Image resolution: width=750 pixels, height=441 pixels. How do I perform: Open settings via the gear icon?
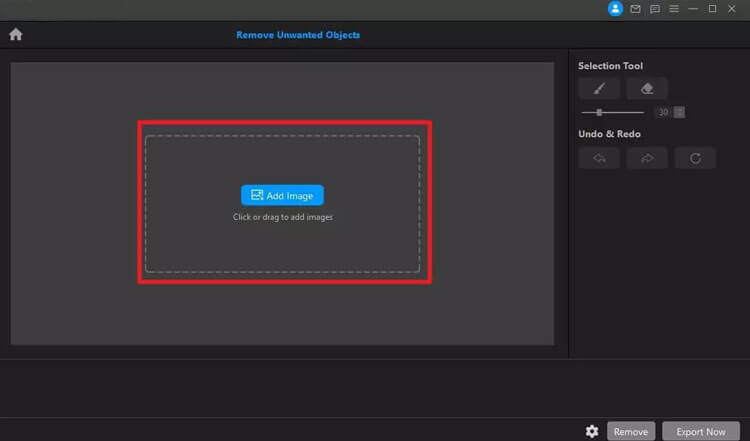pyautogui.click(x=592, y=431)
